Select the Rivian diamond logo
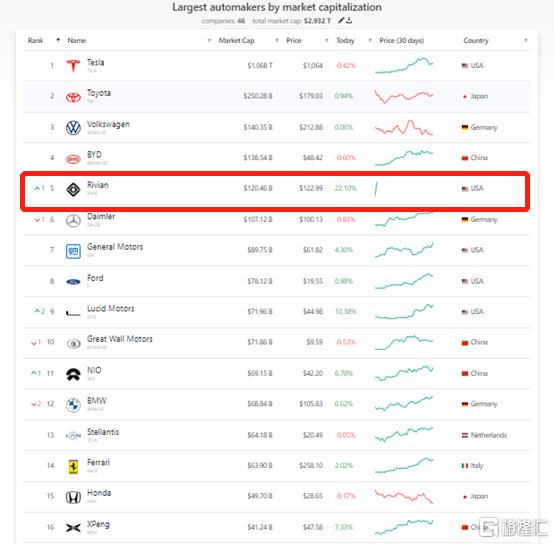 [x=73, y=190]
